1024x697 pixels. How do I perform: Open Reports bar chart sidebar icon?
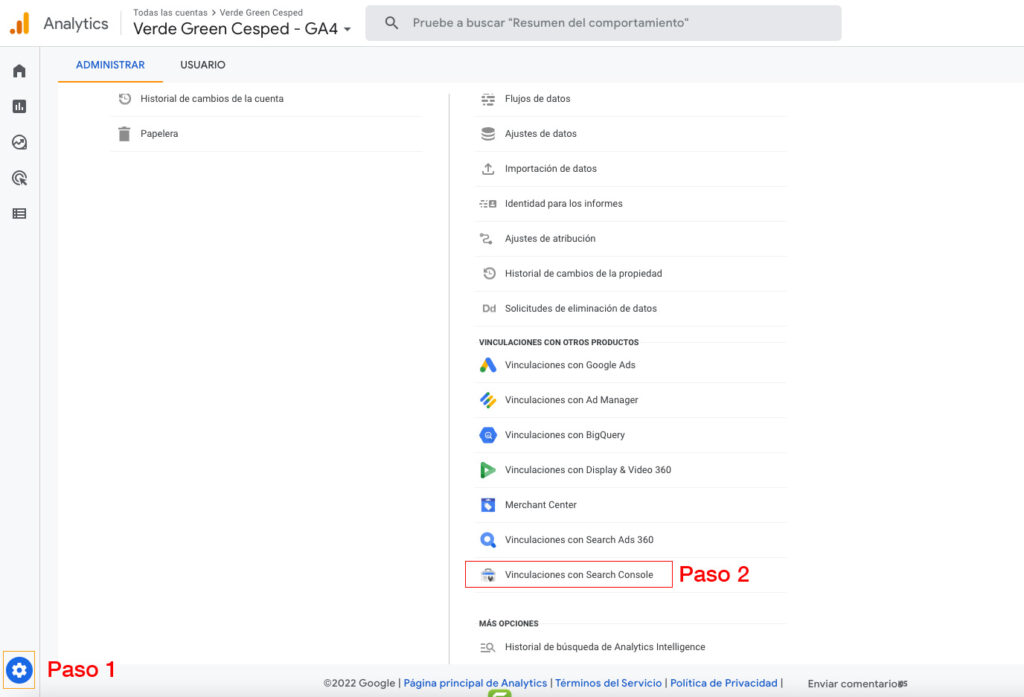coord(19,106)
